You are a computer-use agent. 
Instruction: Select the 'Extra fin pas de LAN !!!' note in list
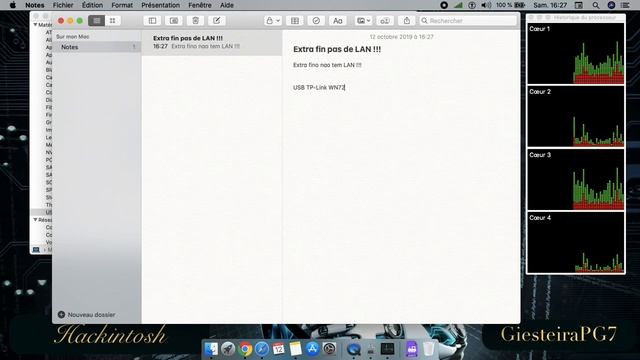coord(212,42)
